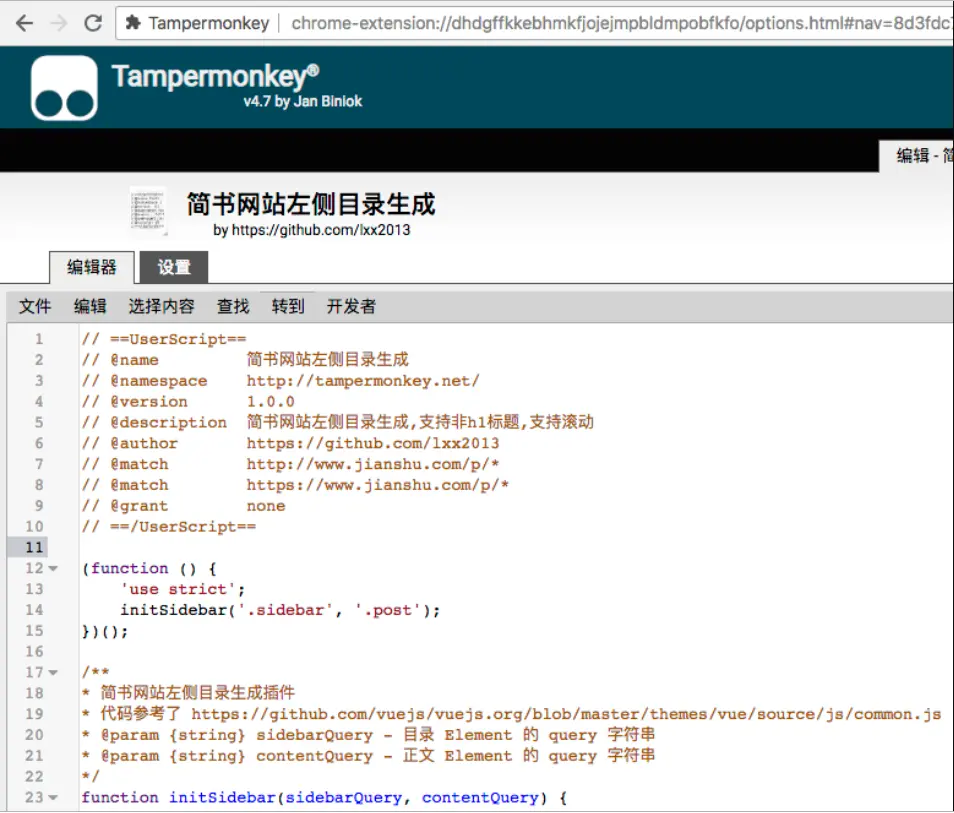Select the 编辑 tab at top right
The height and width of the screenshot is (813, 954).
click(917, 156)
